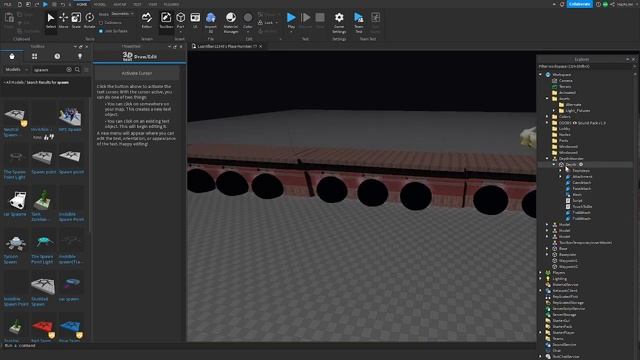Viewport: 640px width, 360px height.
Task: Click the Toolbox search magnifier icon
Action: pos(77,70)
